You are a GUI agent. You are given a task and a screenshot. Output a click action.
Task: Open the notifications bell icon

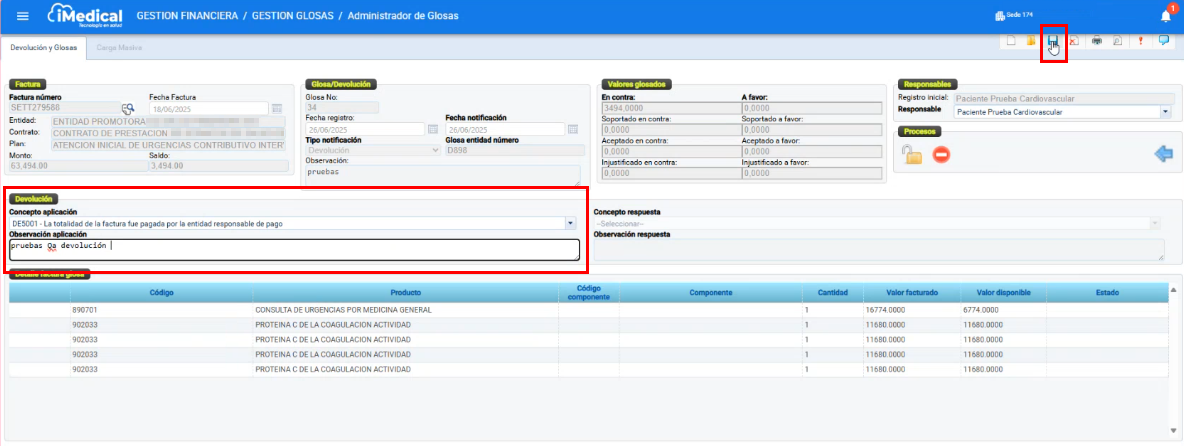pyautogui.click(x=1165, y=16)
